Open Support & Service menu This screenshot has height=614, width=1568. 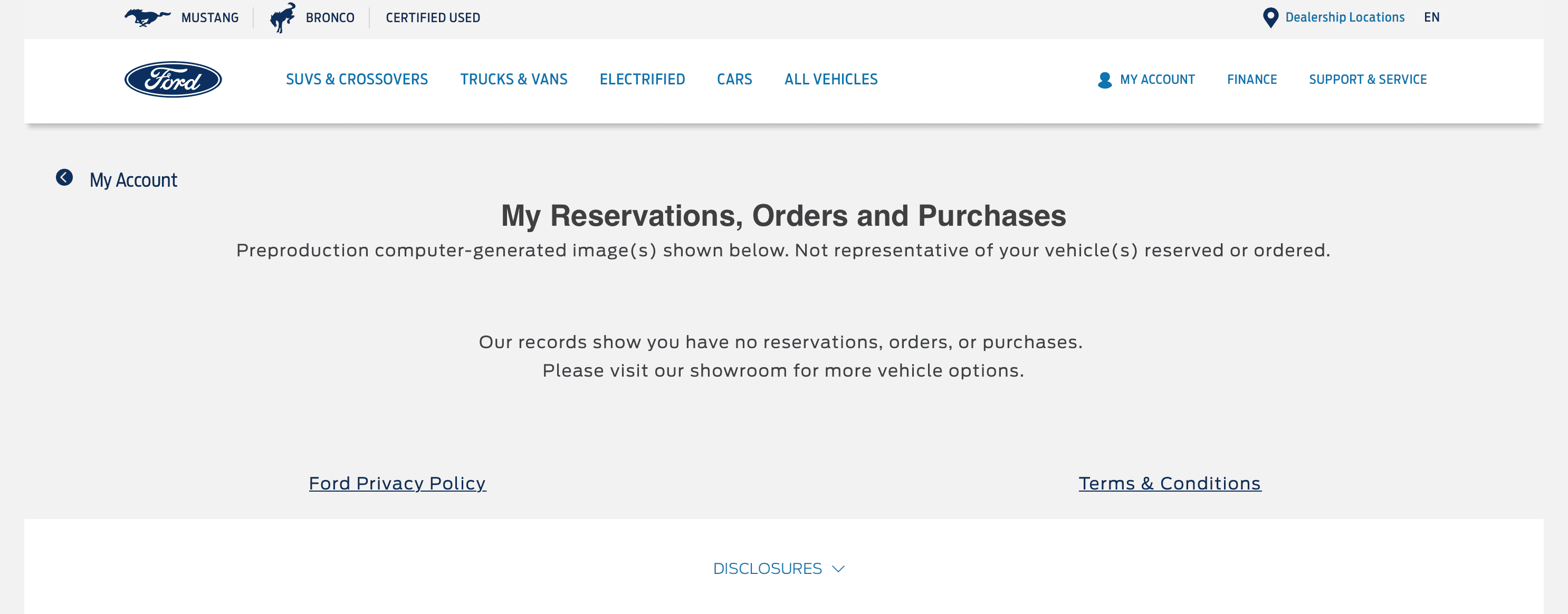coord(1367,80)
